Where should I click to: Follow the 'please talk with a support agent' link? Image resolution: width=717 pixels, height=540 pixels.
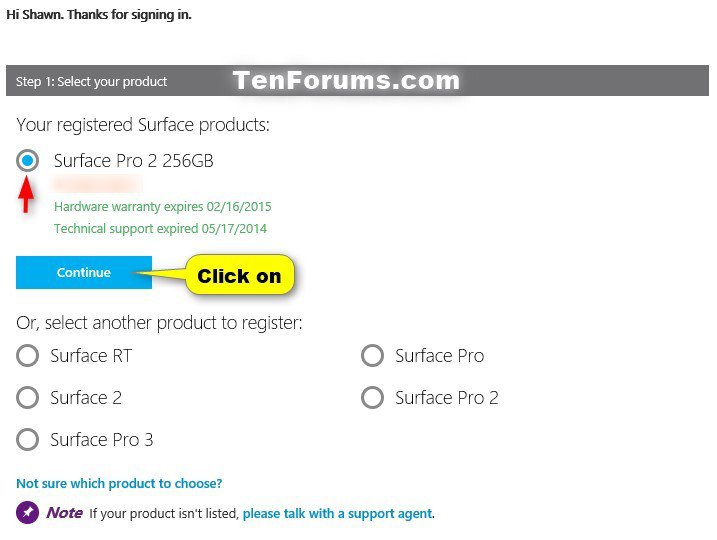tap(337, 513)
